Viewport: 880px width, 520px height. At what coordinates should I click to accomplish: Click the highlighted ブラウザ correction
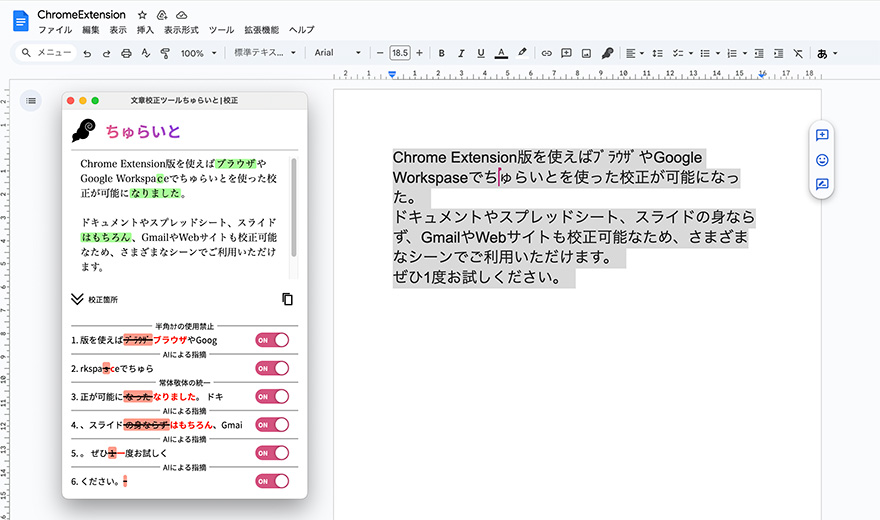pyautogui.click(x=236, y=164)
